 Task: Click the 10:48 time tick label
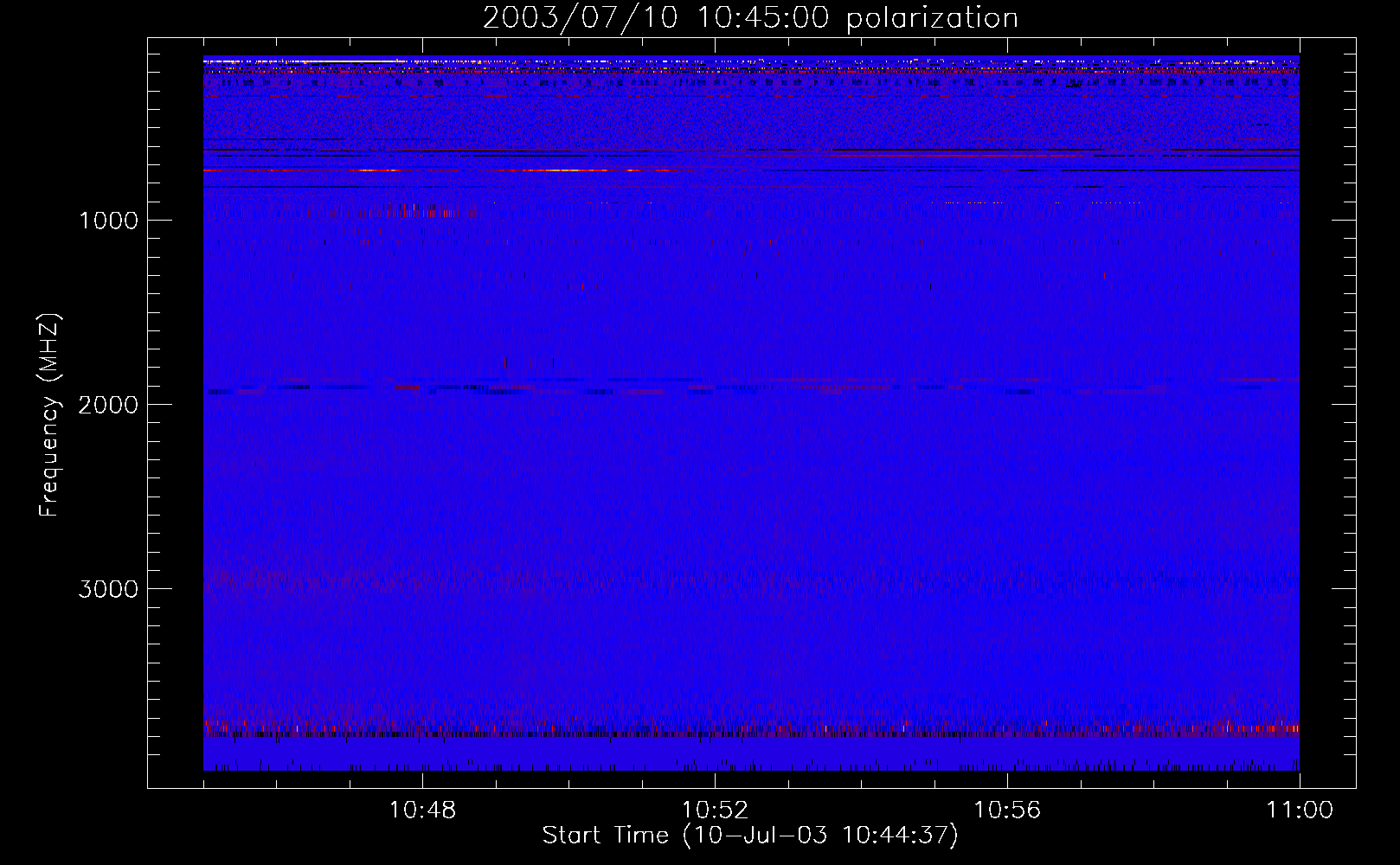(x=422, y=811)
